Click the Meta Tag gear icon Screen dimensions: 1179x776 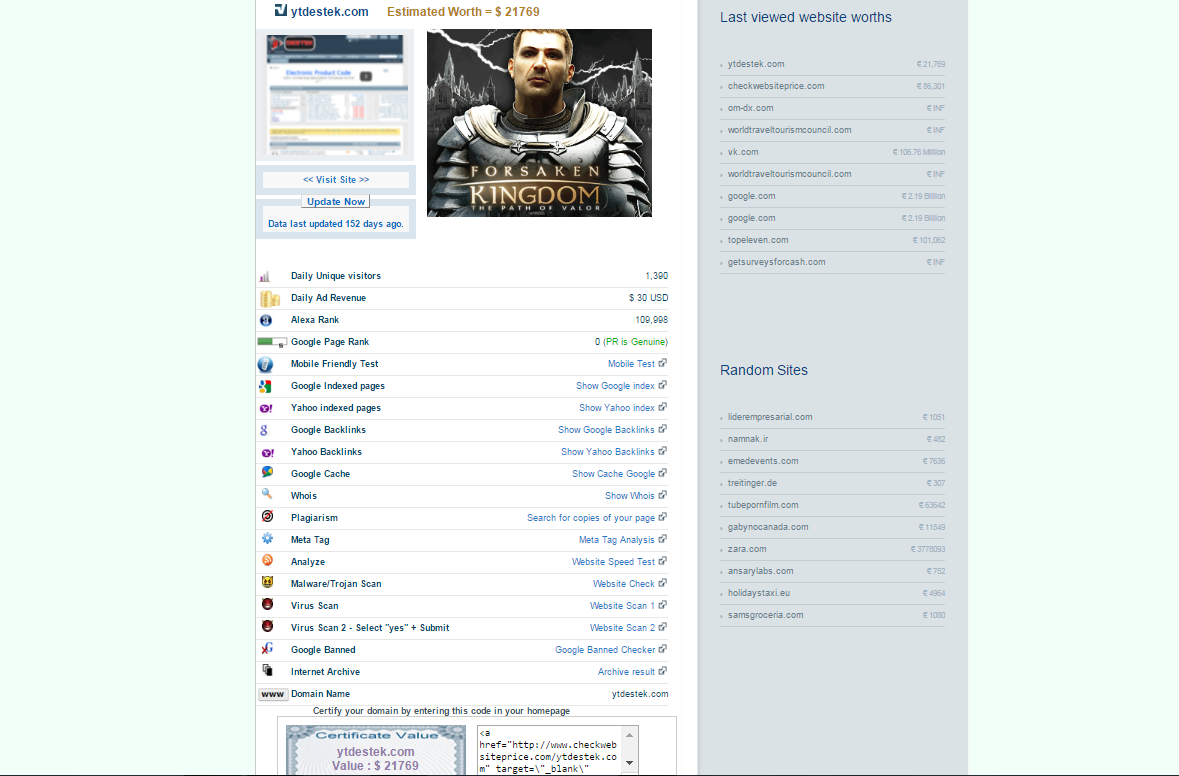click(x=267, y=538)
